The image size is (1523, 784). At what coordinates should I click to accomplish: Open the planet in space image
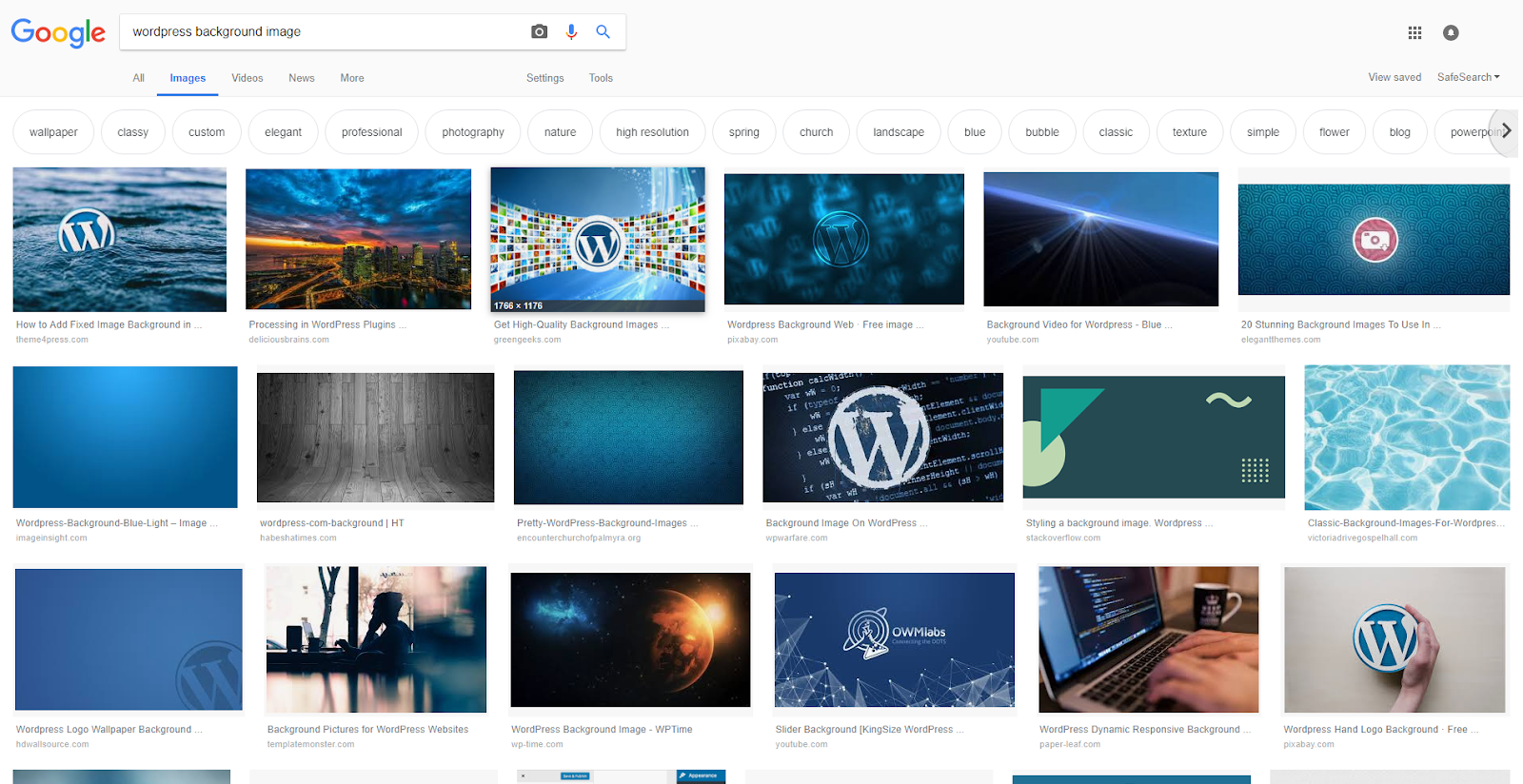point(630,639)
